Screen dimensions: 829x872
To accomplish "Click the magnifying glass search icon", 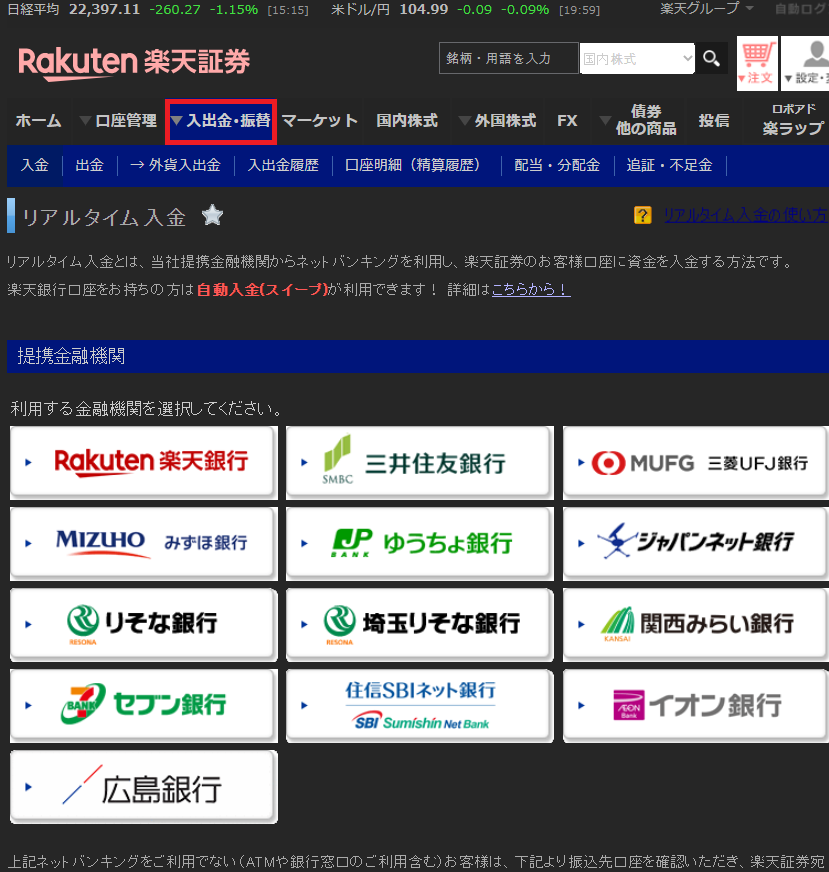I will click(712, 58).
